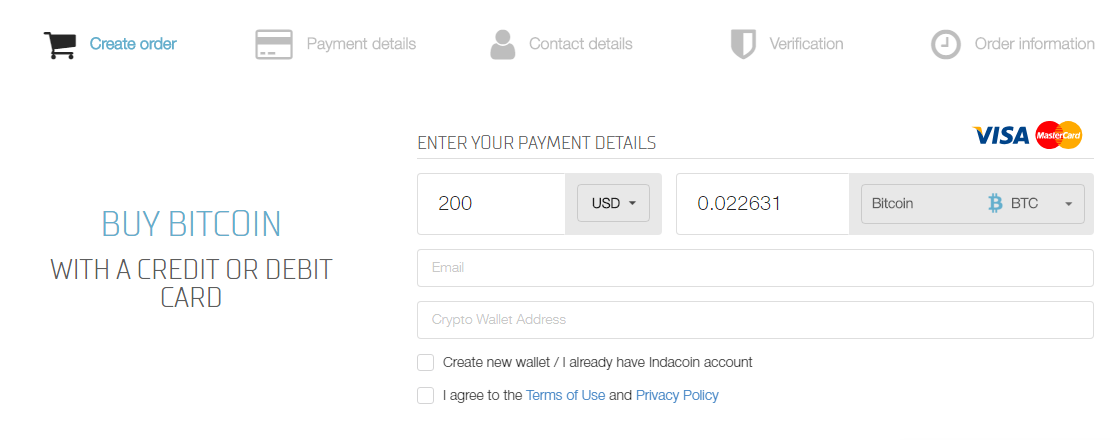
Task: Expand the Bitcoin BTC cryptocurrency selector
Action: [x=972, y=204]
